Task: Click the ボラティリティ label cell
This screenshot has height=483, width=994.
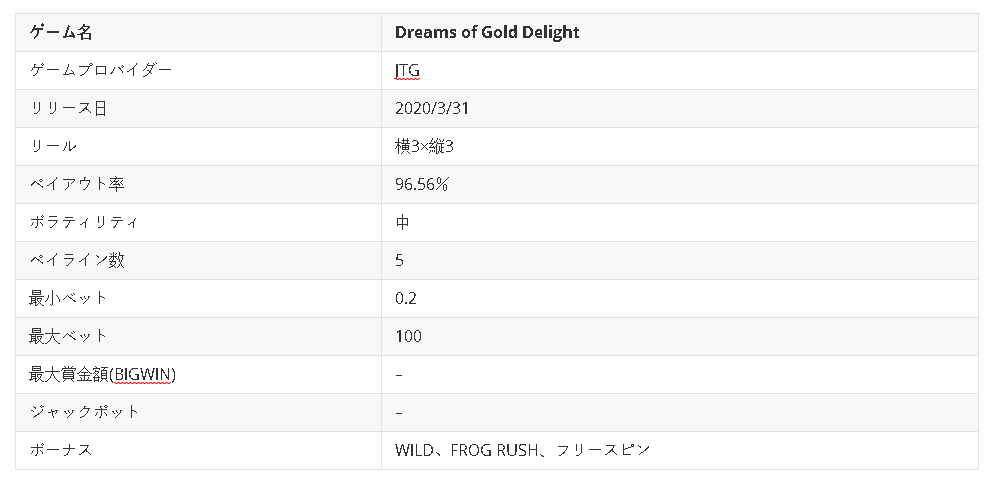Action: [84, 222]
